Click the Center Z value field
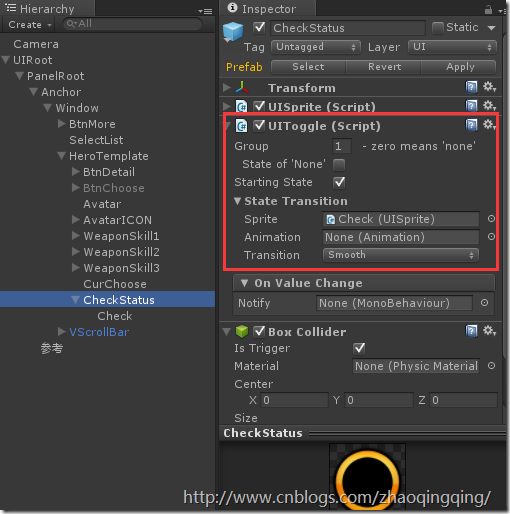The width and height of the screenshot is (510, 514). click(x=463, y=400)
